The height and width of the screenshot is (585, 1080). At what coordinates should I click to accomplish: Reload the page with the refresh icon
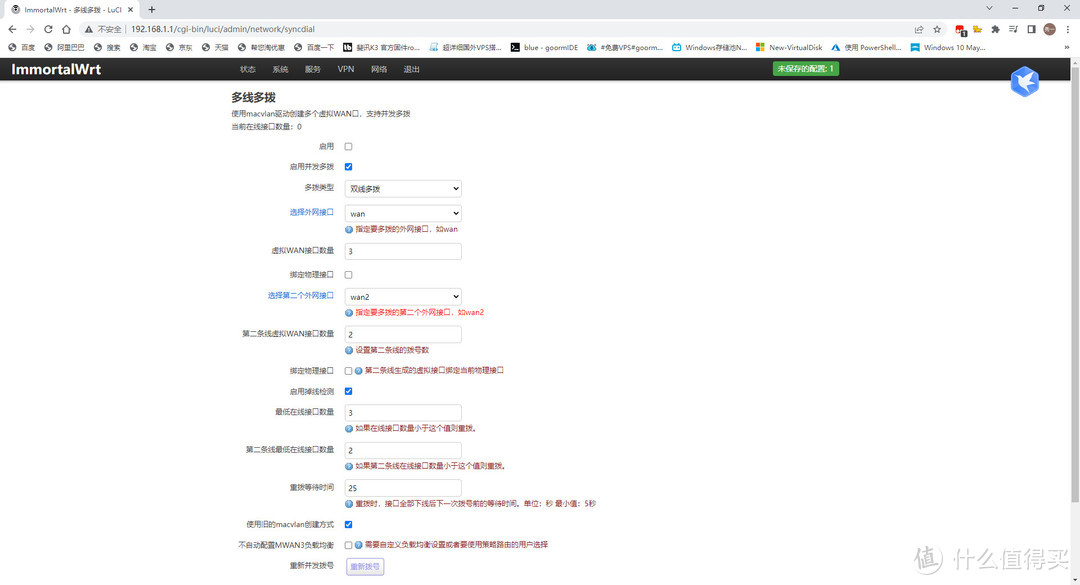coord(48,29)
